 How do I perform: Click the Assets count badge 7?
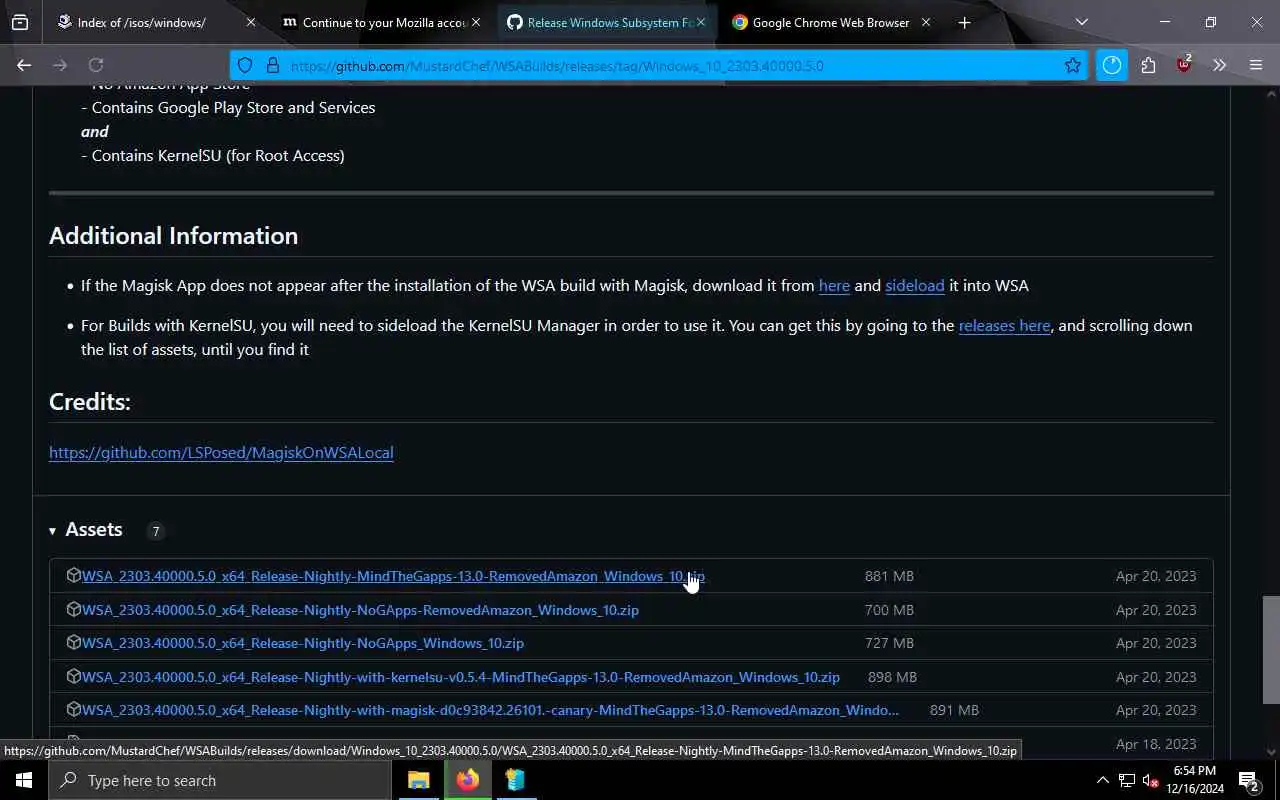pyautogui.click(x=155, y=531)
